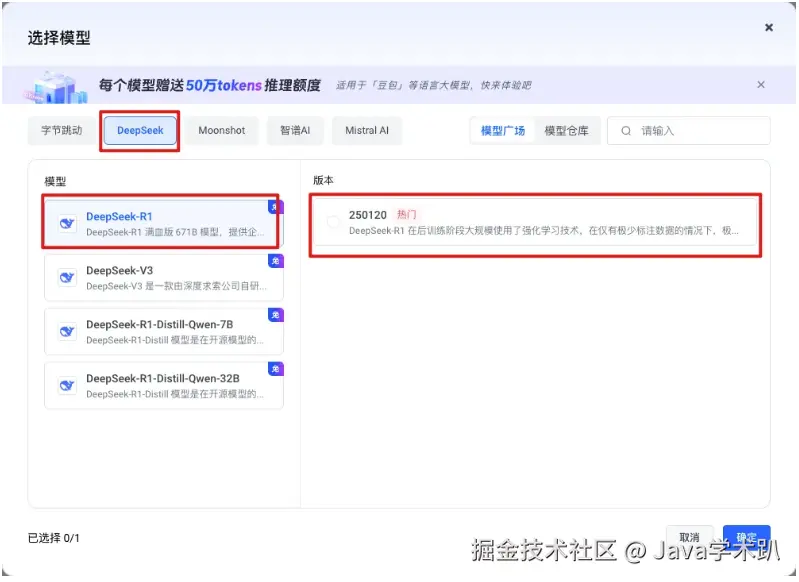Switch to the Moonshot provider tab
This screenshot has height=582, width=799.
pyautogui.click(x=222, y=130)
